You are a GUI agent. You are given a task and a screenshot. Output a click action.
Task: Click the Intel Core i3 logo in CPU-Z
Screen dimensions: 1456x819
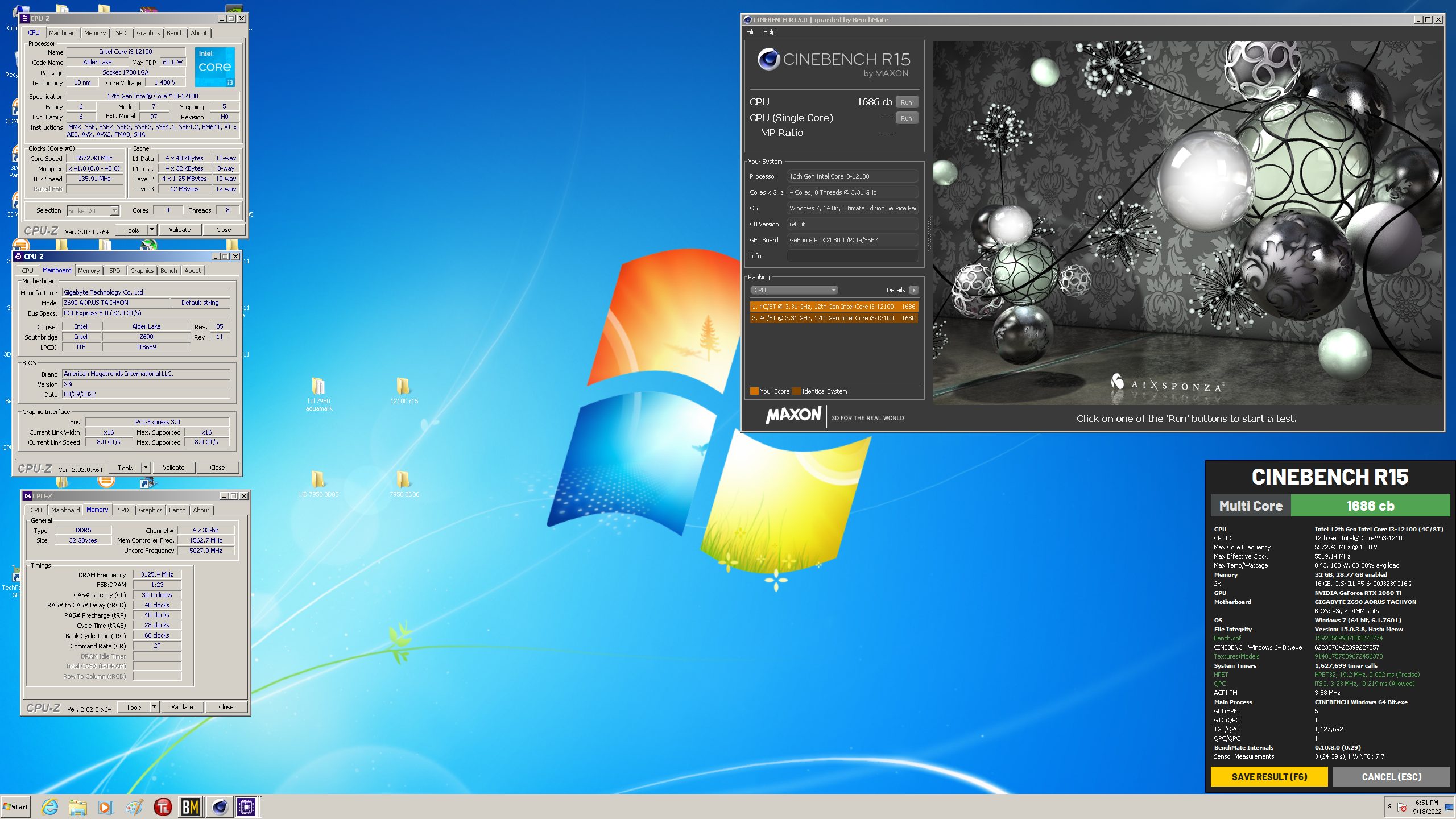[215, 67]
